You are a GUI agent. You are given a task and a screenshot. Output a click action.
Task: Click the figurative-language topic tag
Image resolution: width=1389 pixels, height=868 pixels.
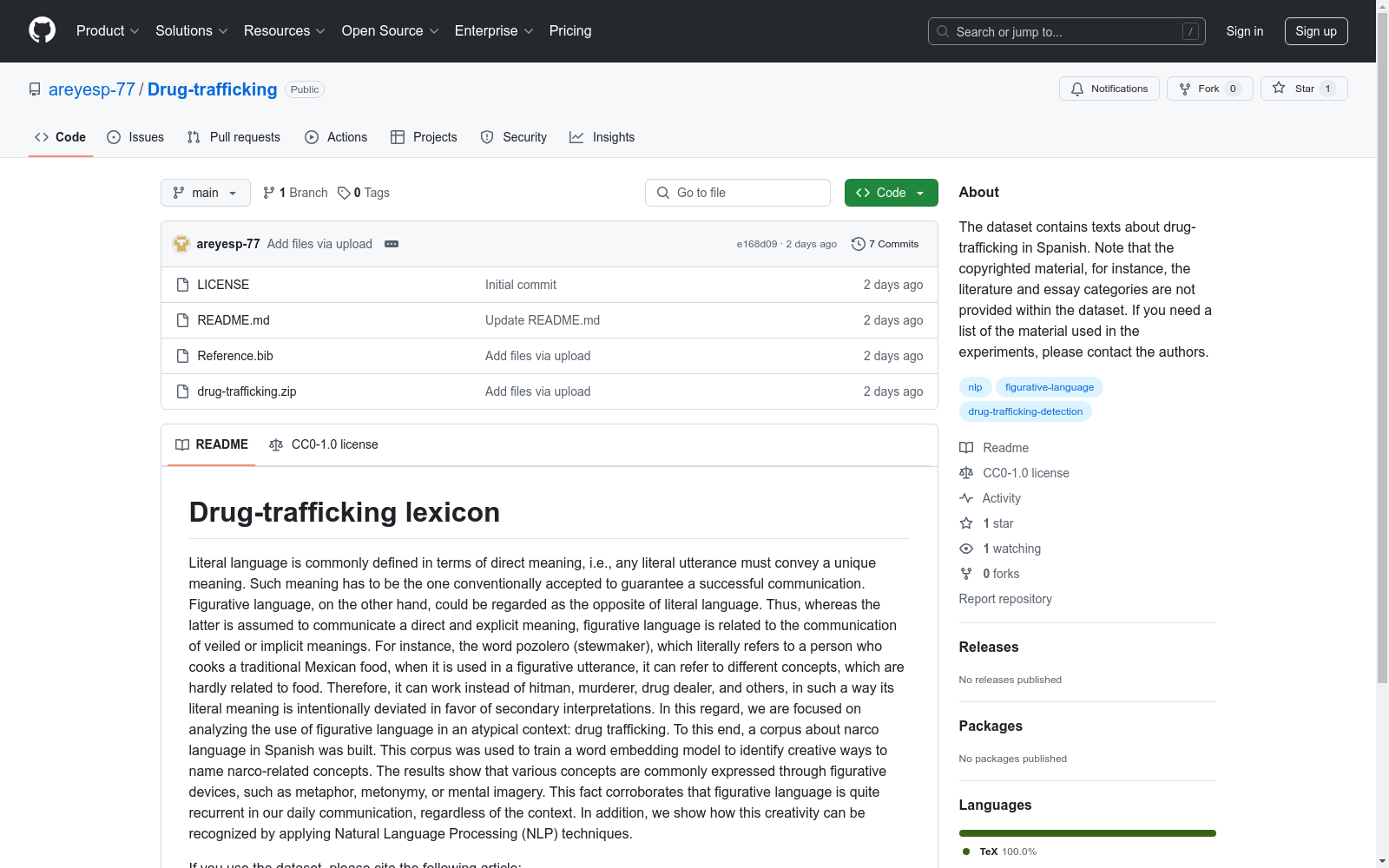[1050, 387]
